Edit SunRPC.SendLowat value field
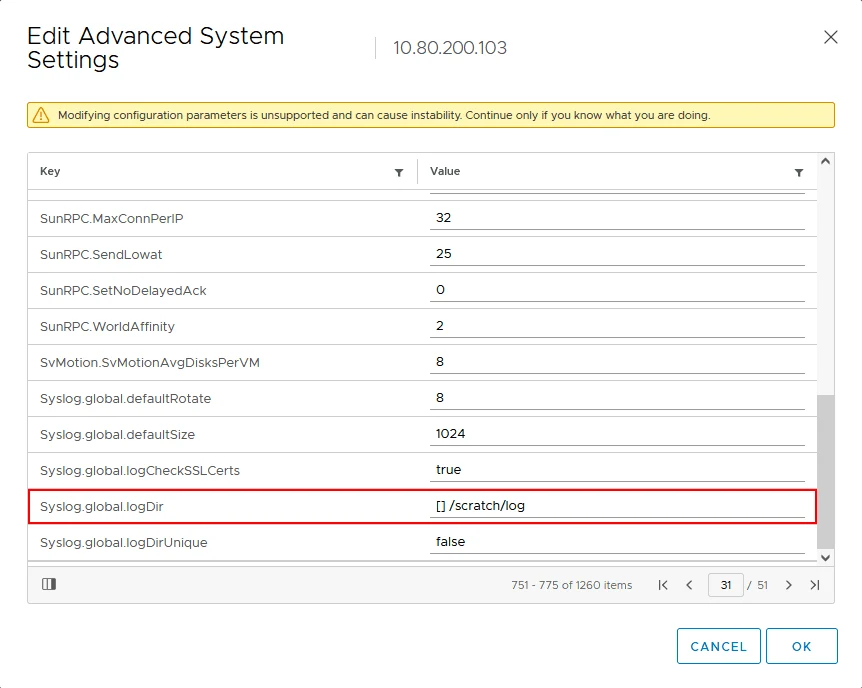Screen dimensions: 862x688 (617, 254)
